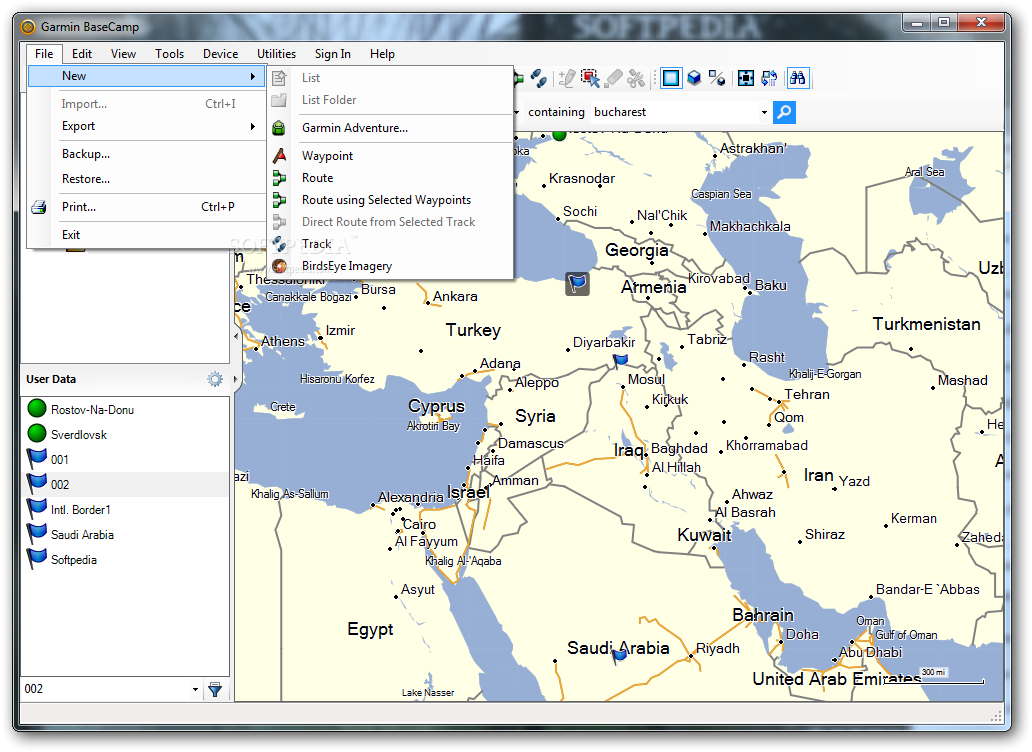The image size is (1032, 752).
Task: Click the search field containing bucharest
Action: [675, 112]
